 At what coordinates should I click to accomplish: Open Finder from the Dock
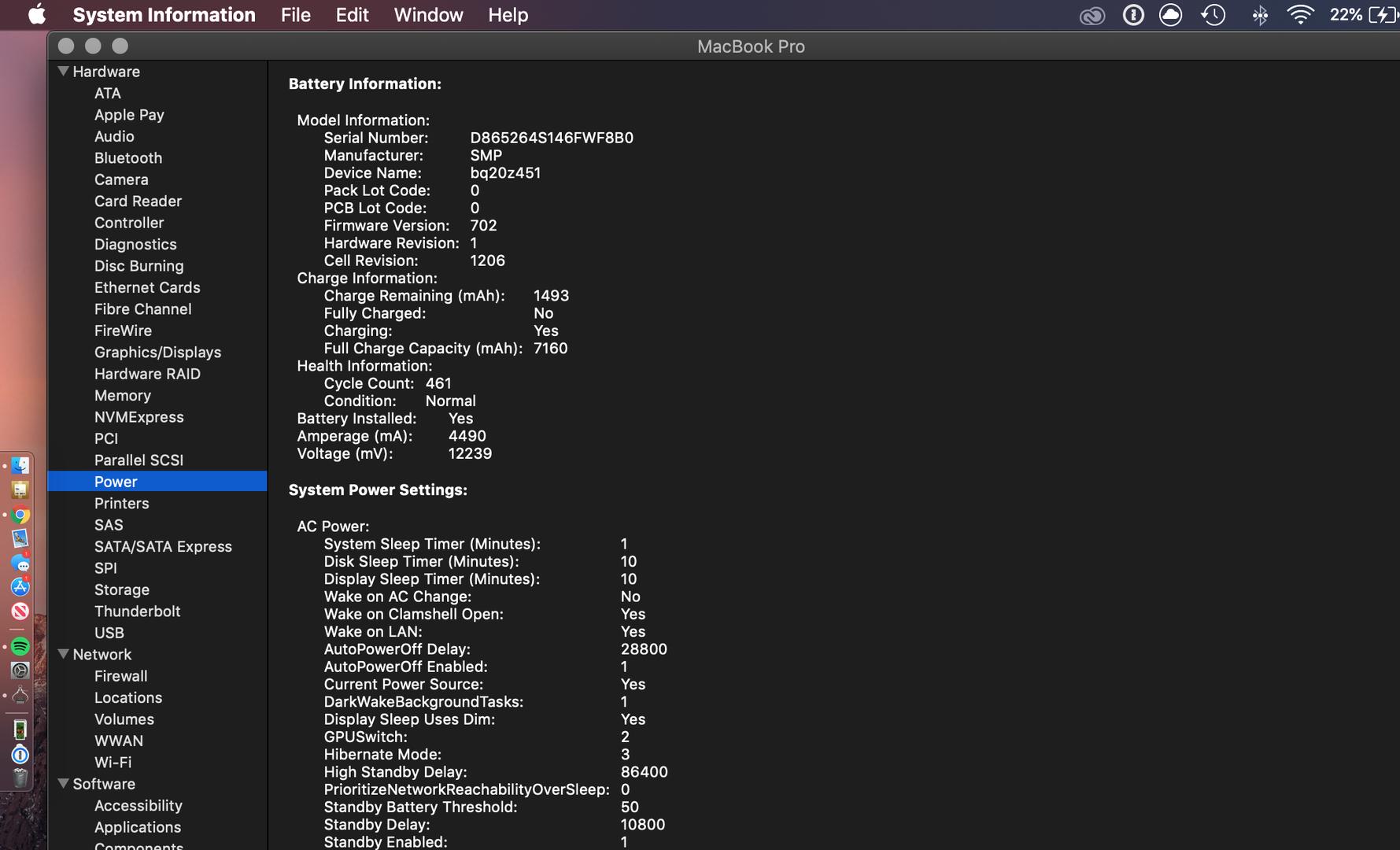tap(20, 466)
